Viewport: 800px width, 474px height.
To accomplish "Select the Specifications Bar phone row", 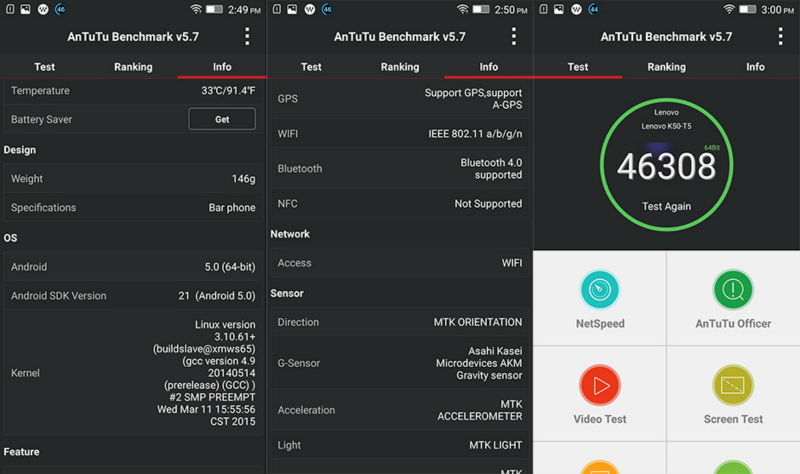I will 133,208.
